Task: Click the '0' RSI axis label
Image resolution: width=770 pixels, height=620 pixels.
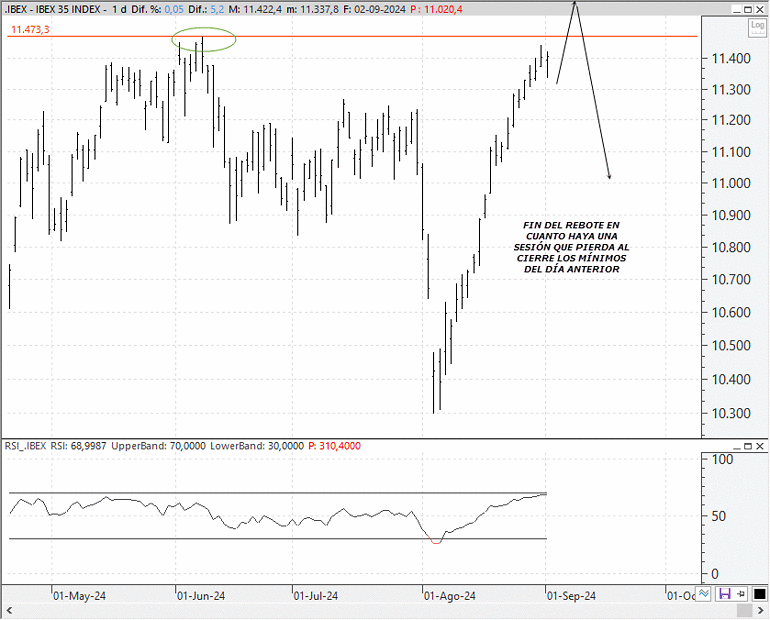Action: [715, 574]
